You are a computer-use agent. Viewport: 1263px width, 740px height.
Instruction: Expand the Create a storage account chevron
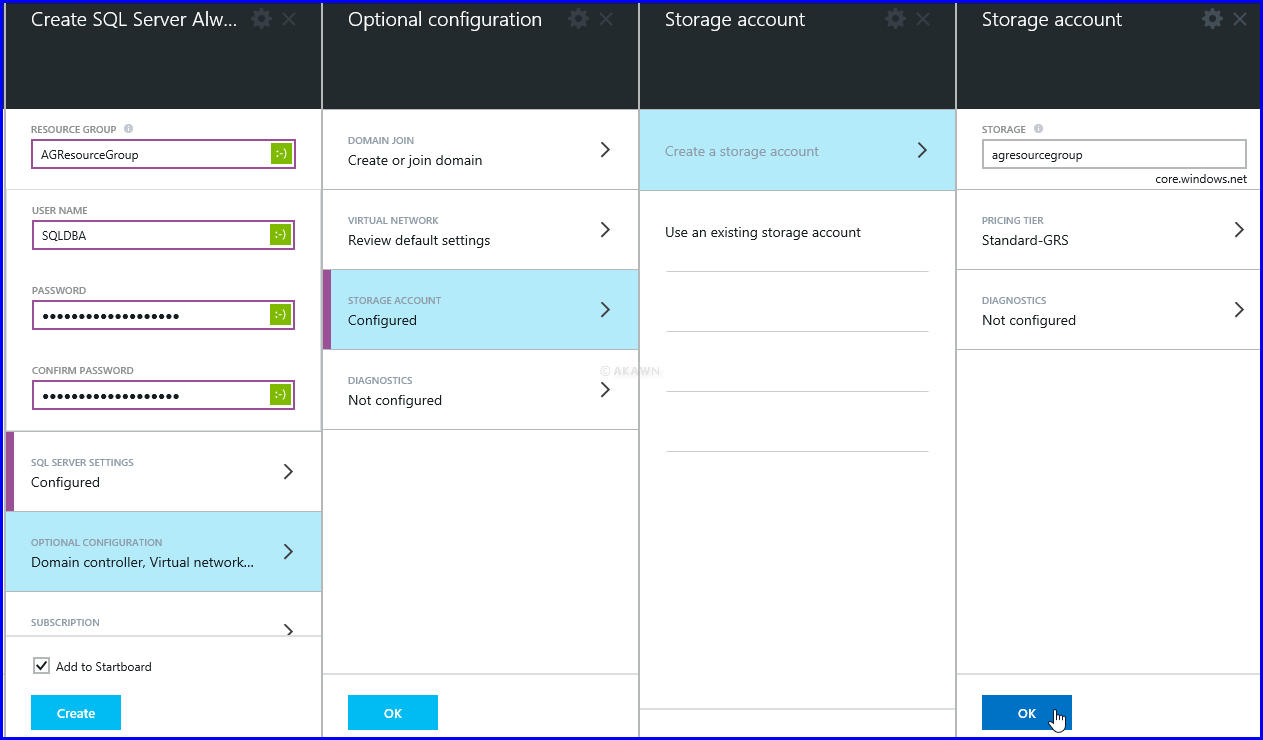pos(922,150)
